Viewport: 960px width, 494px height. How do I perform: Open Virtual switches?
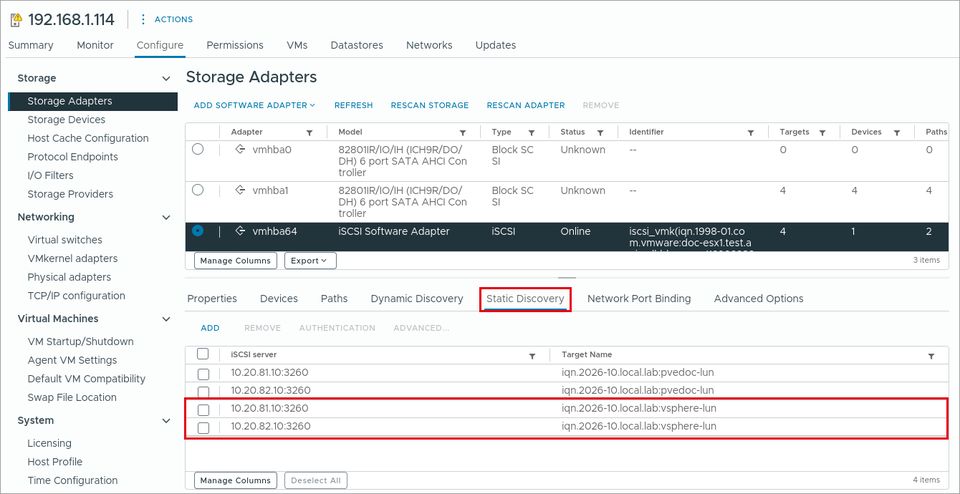65,240
